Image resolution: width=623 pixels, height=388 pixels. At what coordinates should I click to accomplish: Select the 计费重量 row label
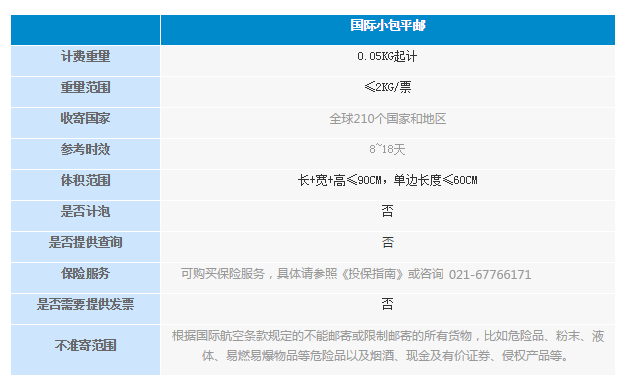(85, 56)
